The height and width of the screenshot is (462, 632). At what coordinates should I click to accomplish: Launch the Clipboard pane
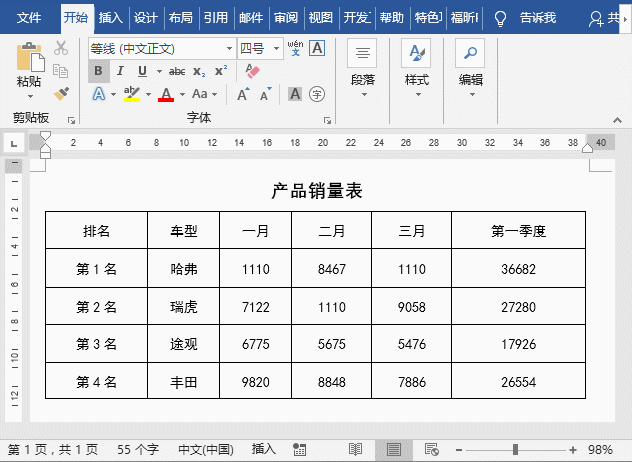71,120
